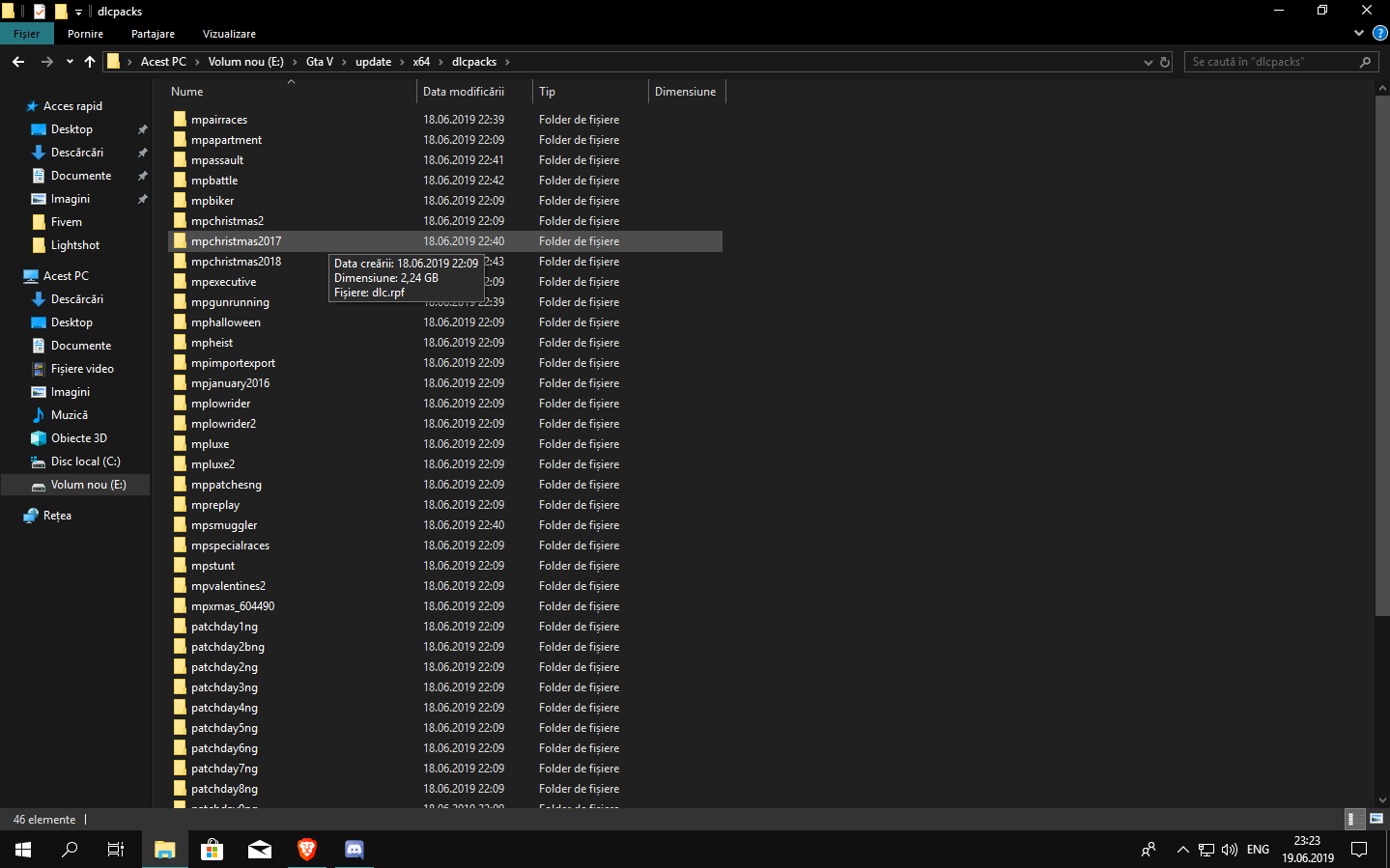Open the volume control in tray
The width and height of the screenshot is (1390, 868).
tap(1230, 850)
